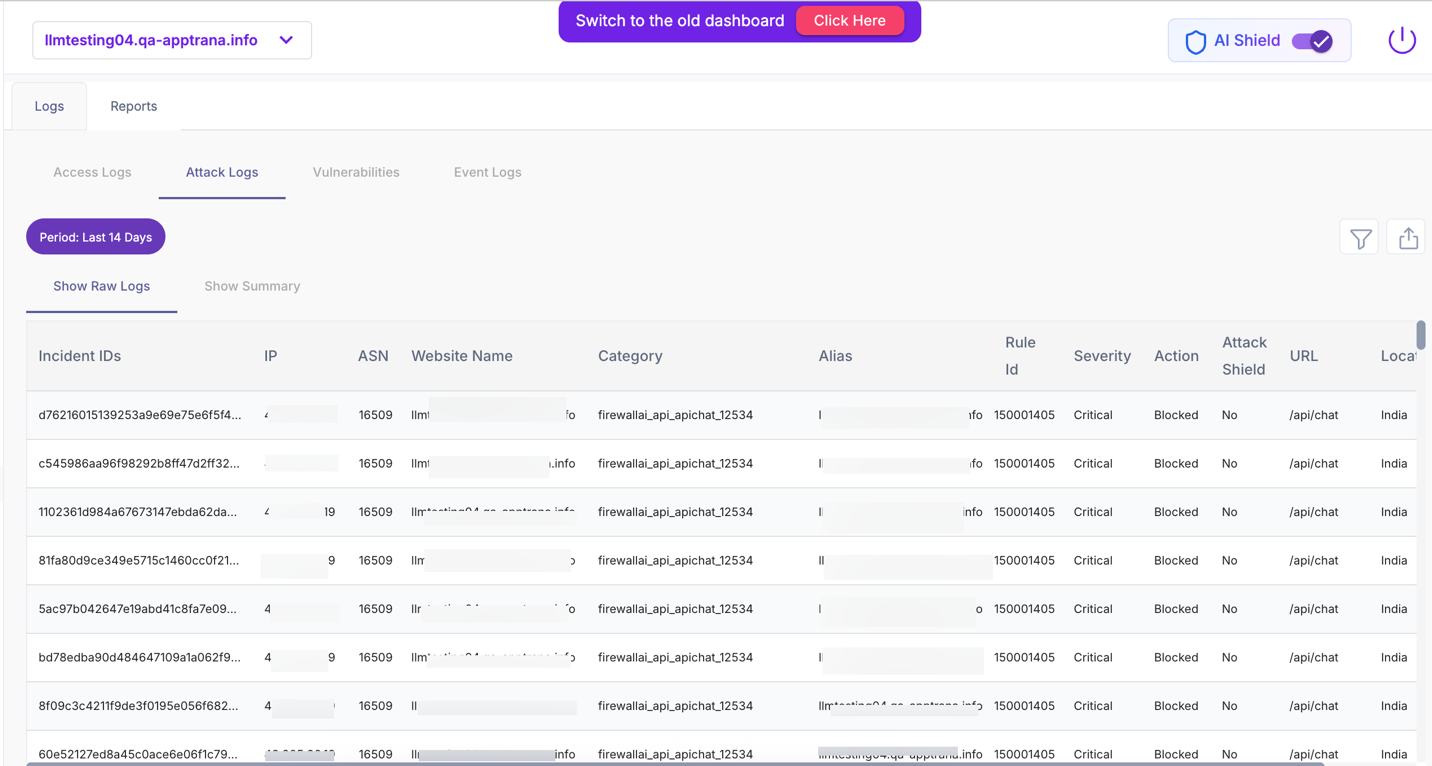This screenshot has width=1432, height=766.
Task: Click the power logout icon
Action: click(x=1401, y=40)
